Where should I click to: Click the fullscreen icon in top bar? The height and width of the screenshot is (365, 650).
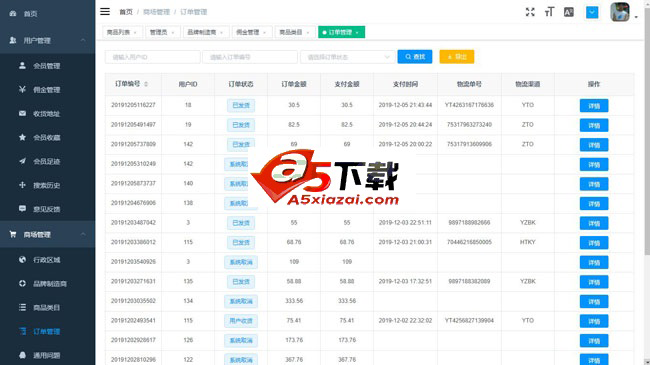[530, 12]
